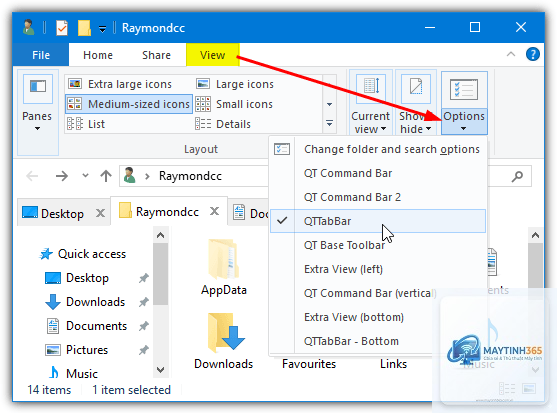This screenshot has width=557, height=413.
Task: Collapse the ribbon with the chevron
Action: pyautogui.click(x=511, y=54)
